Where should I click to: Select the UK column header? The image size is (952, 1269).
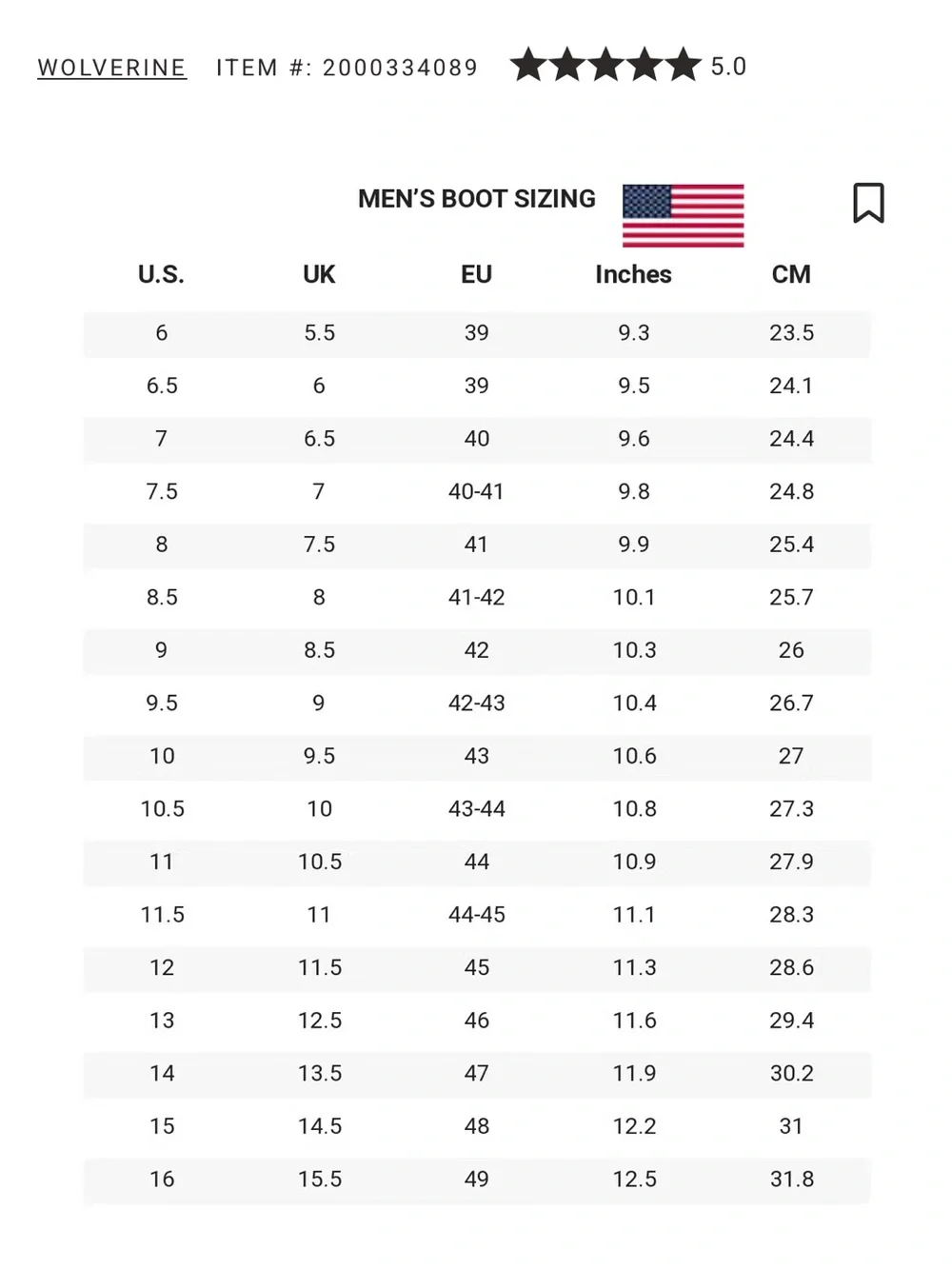point(319,274)
